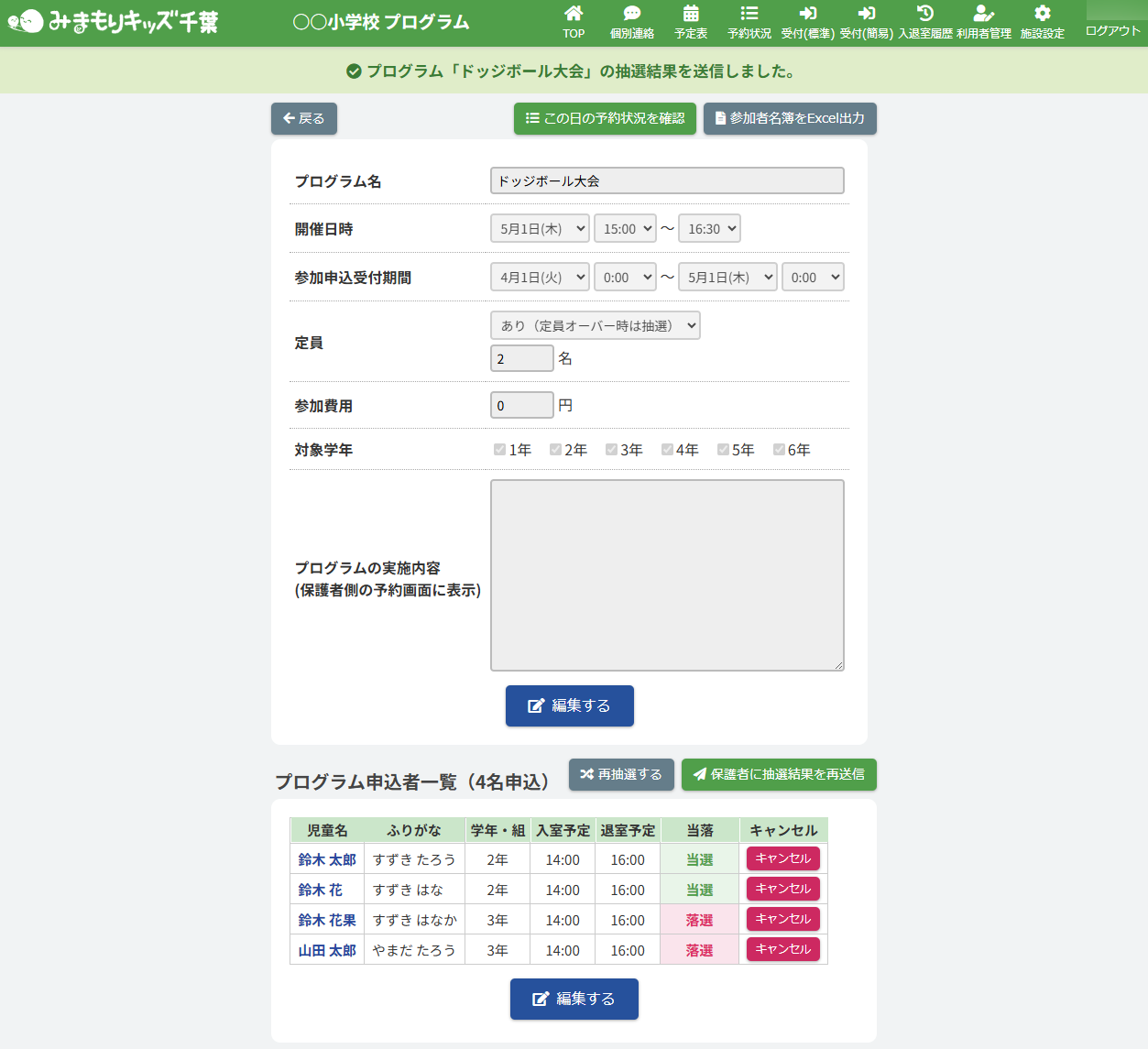Go to TOP home icon
The height and width of the screenshot is (1049, 1148).
click(x=574, y=14)
